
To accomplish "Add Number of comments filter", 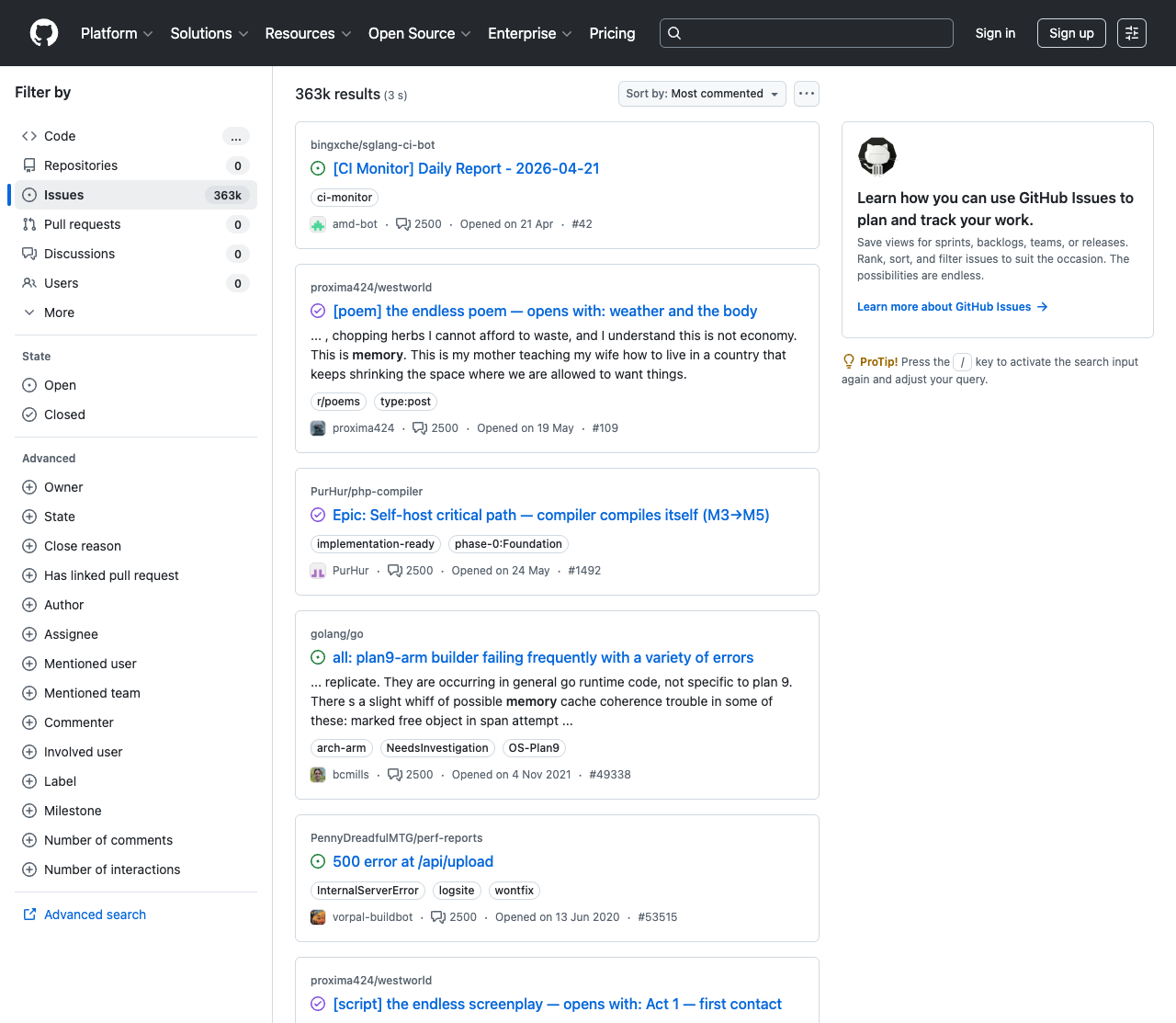I will click(136, 840).
